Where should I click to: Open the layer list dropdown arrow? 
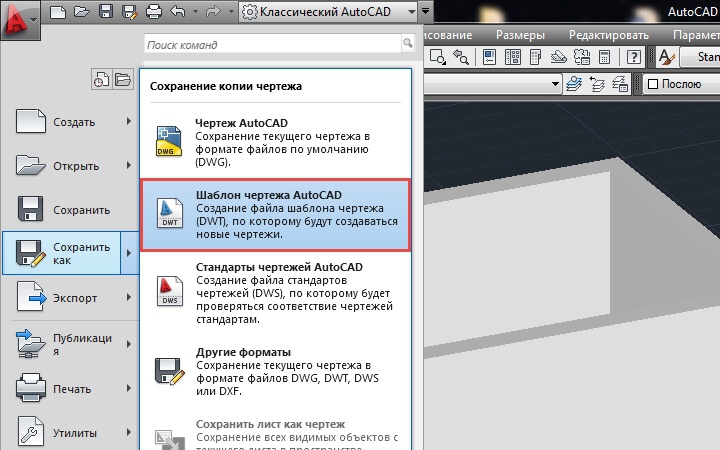click(x=555, y=84)
